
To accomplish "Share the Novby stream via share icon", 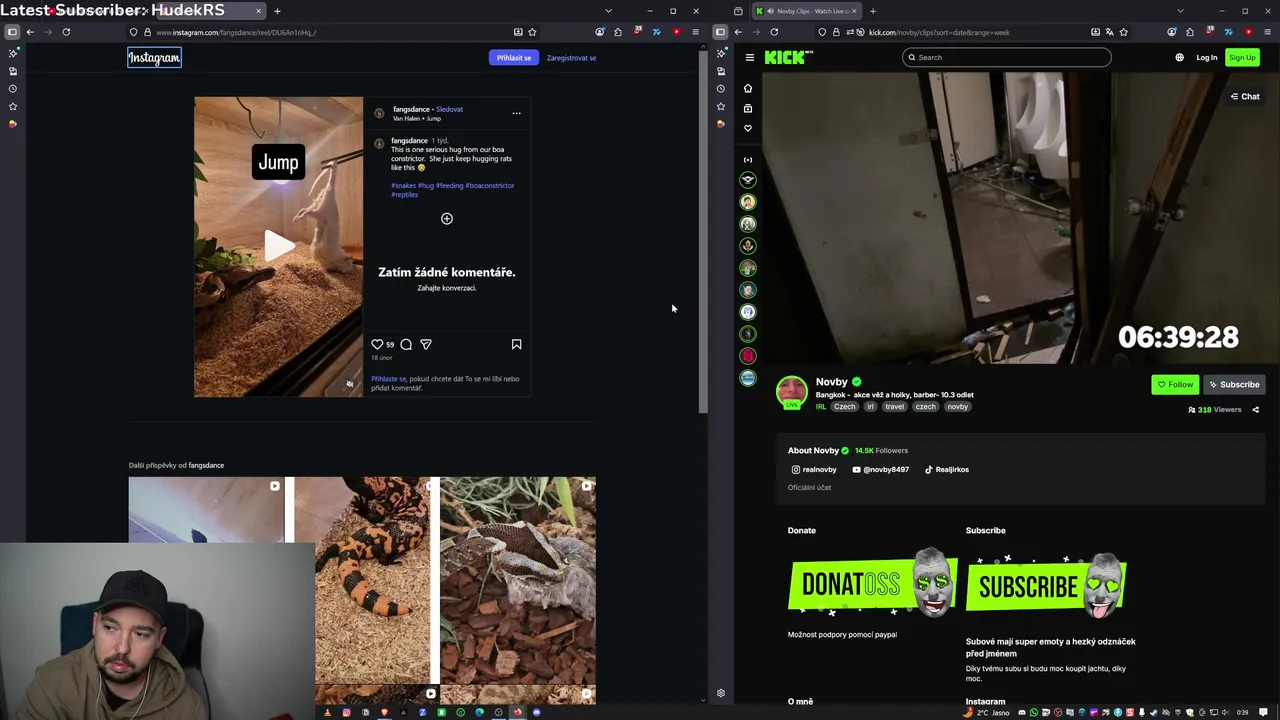I will click(x=1255, y=409).
